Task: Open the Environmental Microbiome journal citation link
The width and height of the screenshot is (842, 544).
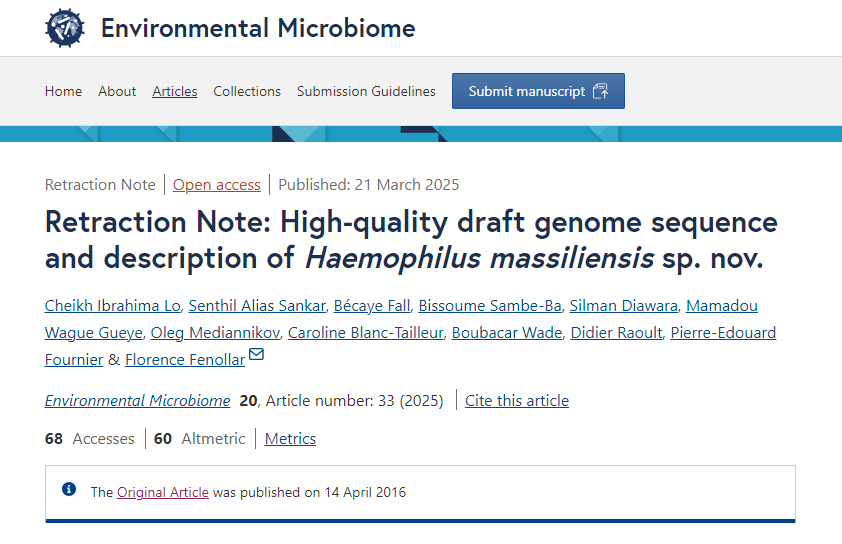Action: click(137, 401)
